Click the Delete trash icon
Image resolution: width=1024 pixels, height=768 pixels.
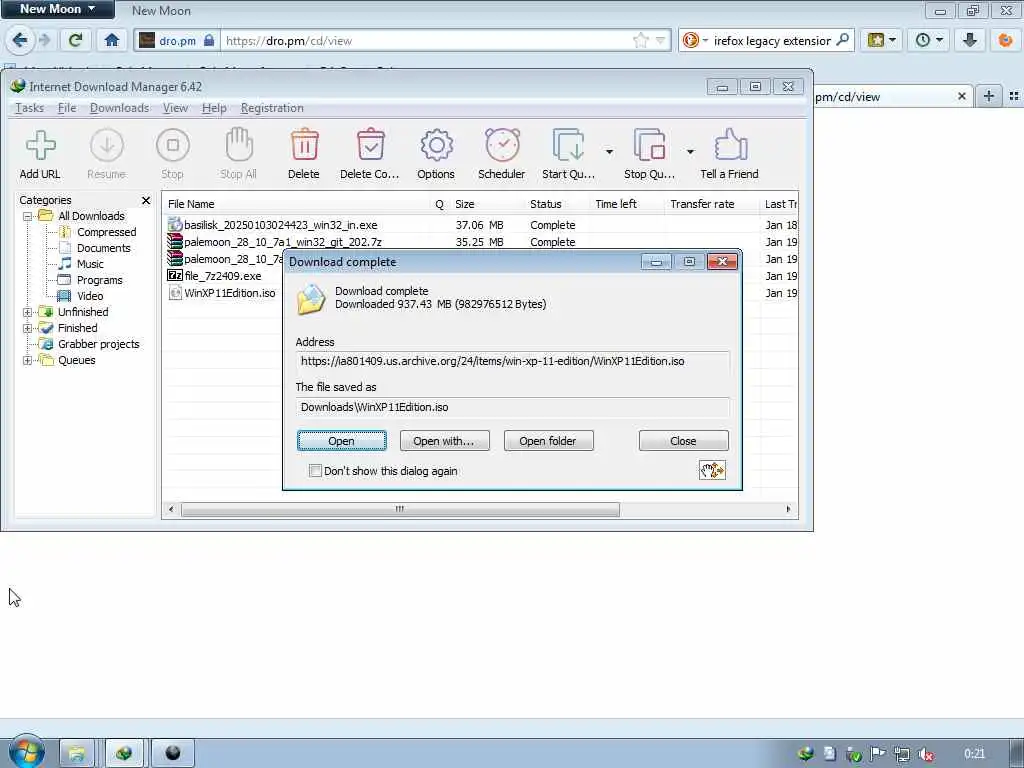point(304,144)
